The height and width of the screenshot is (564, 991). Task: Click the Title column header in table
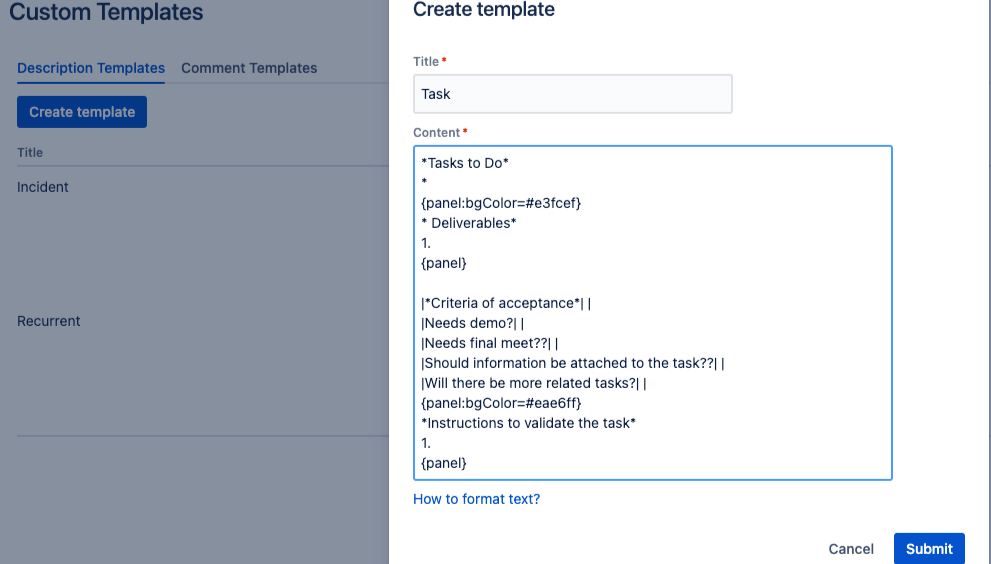pos(30,153)
